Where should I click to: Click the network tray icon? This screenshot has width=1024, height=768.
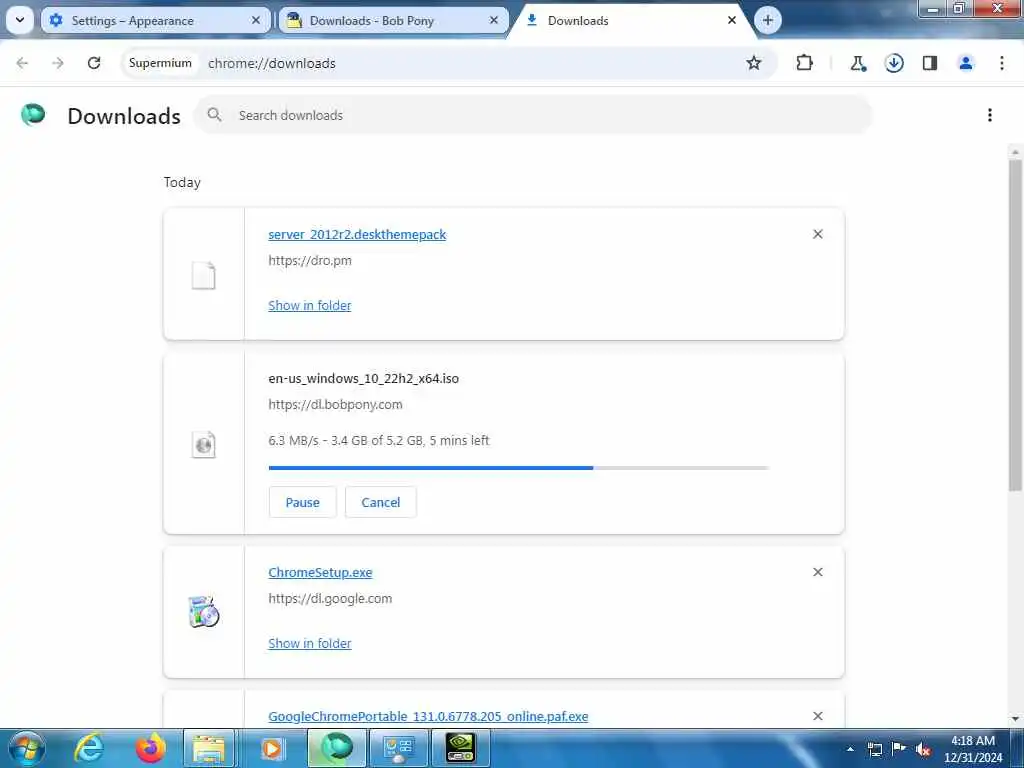coord(874,749)
